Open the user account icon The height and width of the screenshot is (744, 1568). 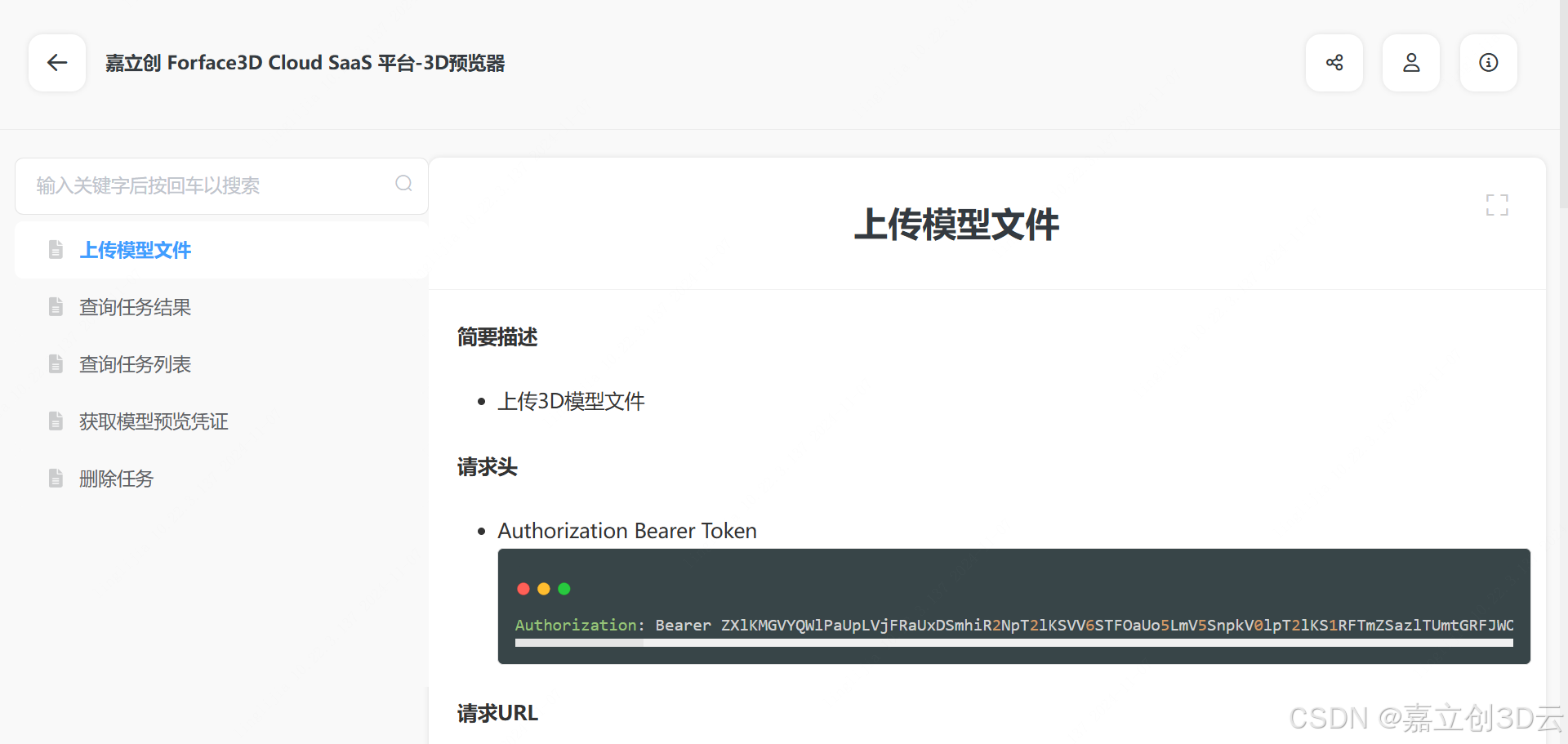click(1411, 63)
